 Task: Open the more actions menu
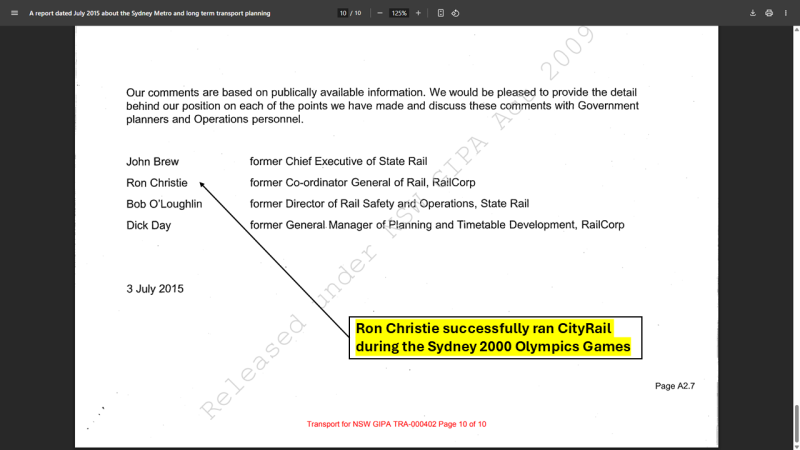(786, 13)
